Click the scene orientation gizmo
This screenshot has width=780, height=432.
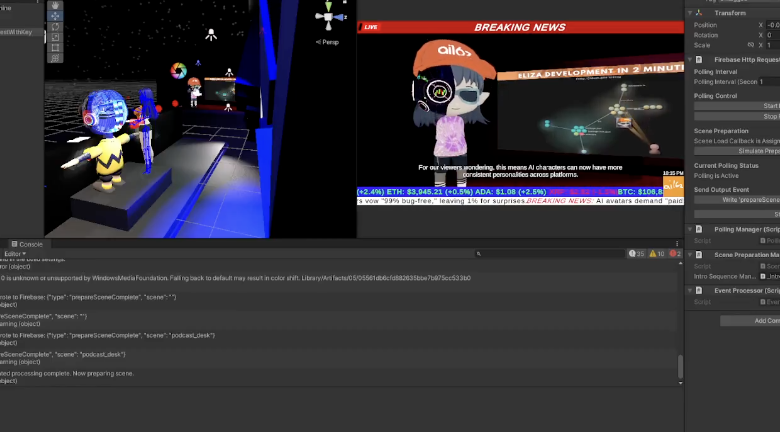coord(329,19)
